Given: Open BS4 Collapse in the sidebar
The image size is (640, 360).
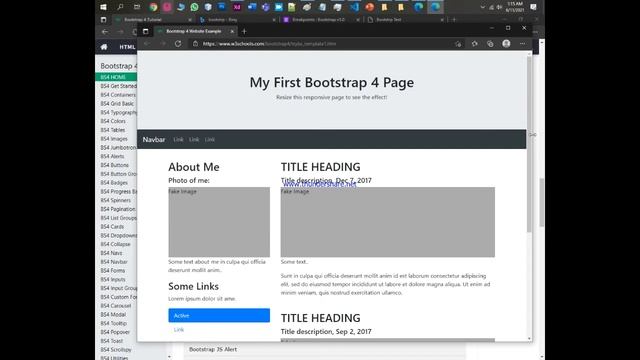Looking at the screenshot, I should (116, 244).
